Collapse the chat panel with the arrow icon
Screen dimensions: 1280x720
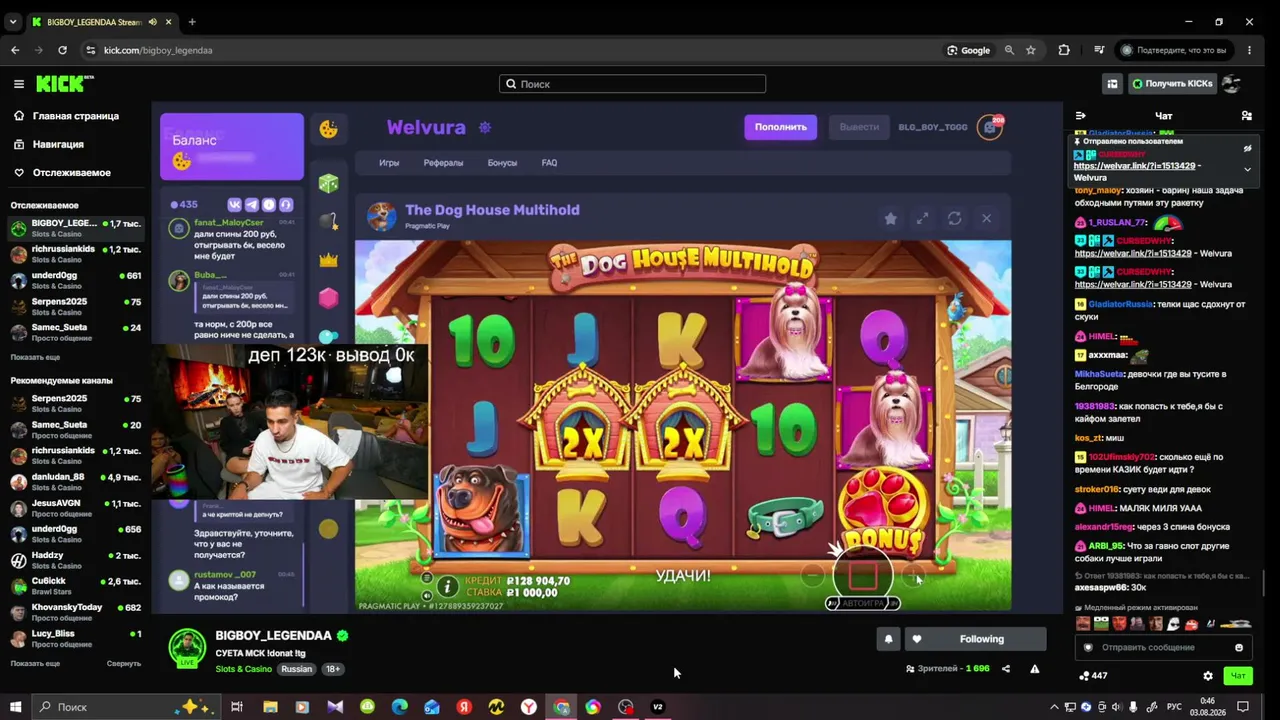[x=1080, y=116]
